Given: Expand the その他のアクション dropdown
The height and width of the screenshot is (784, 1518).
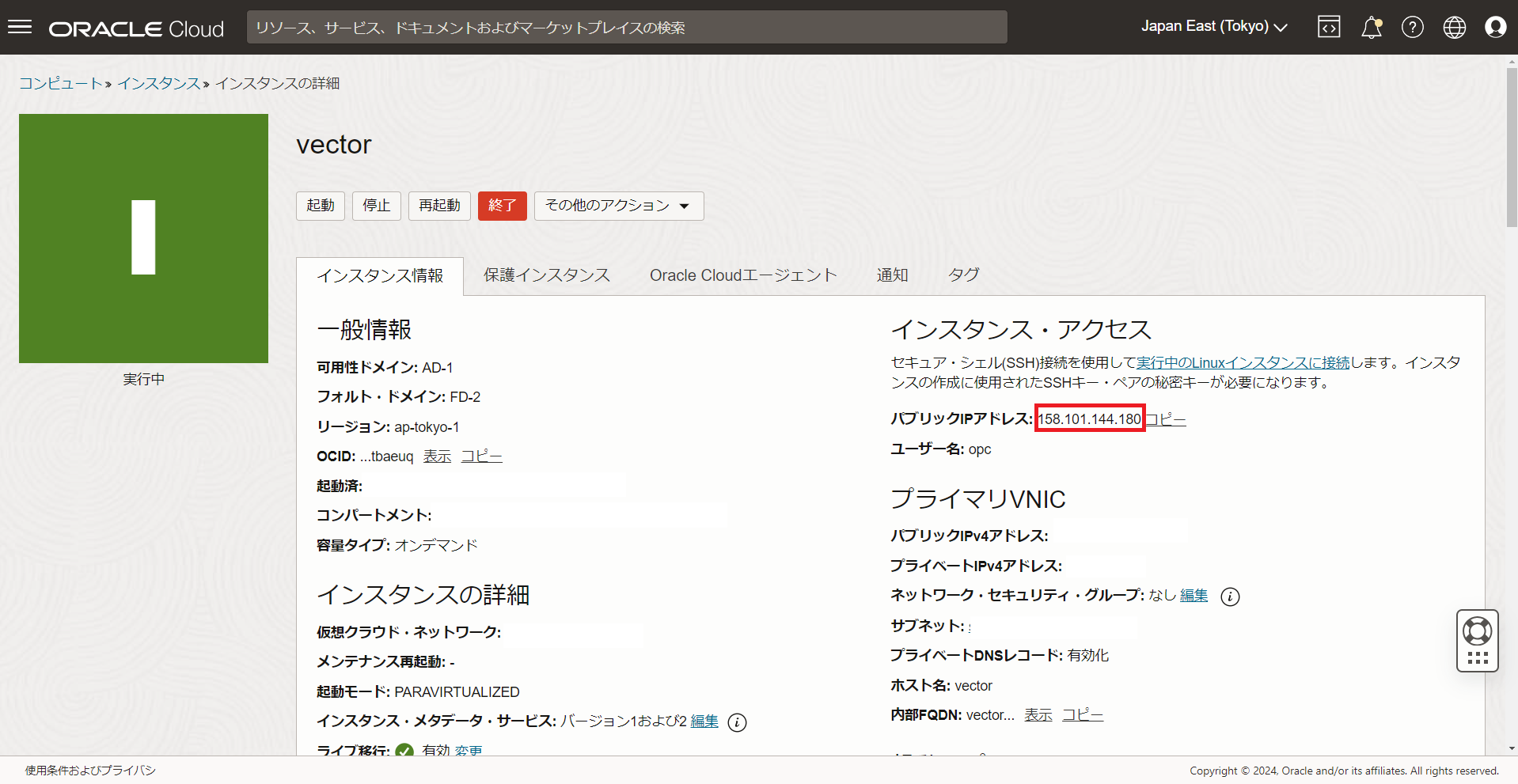Looking at the screenshot, I should (x=618, y=206).
